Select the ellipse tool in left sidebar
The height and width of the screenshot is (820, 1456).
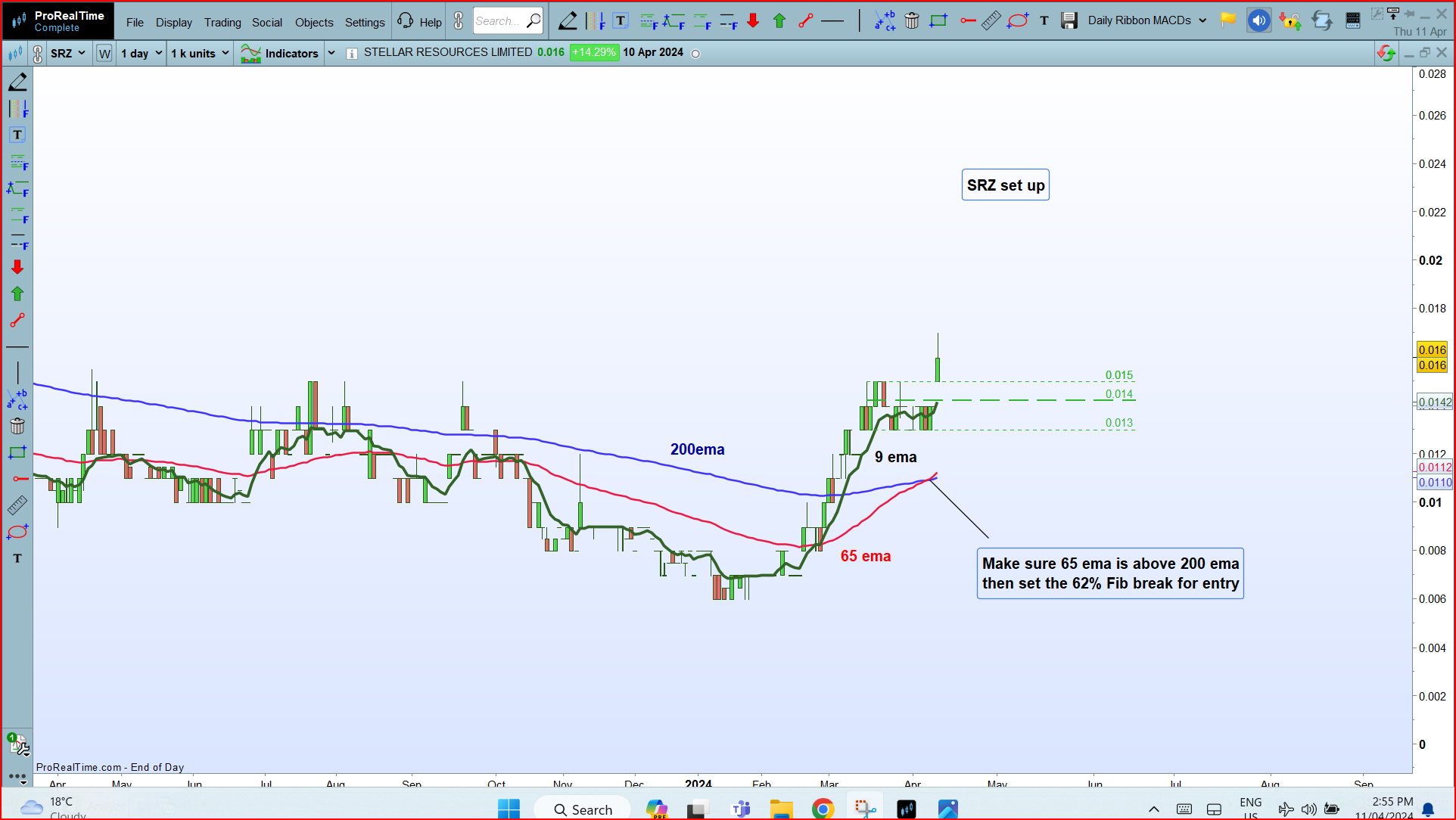[17, 532]
